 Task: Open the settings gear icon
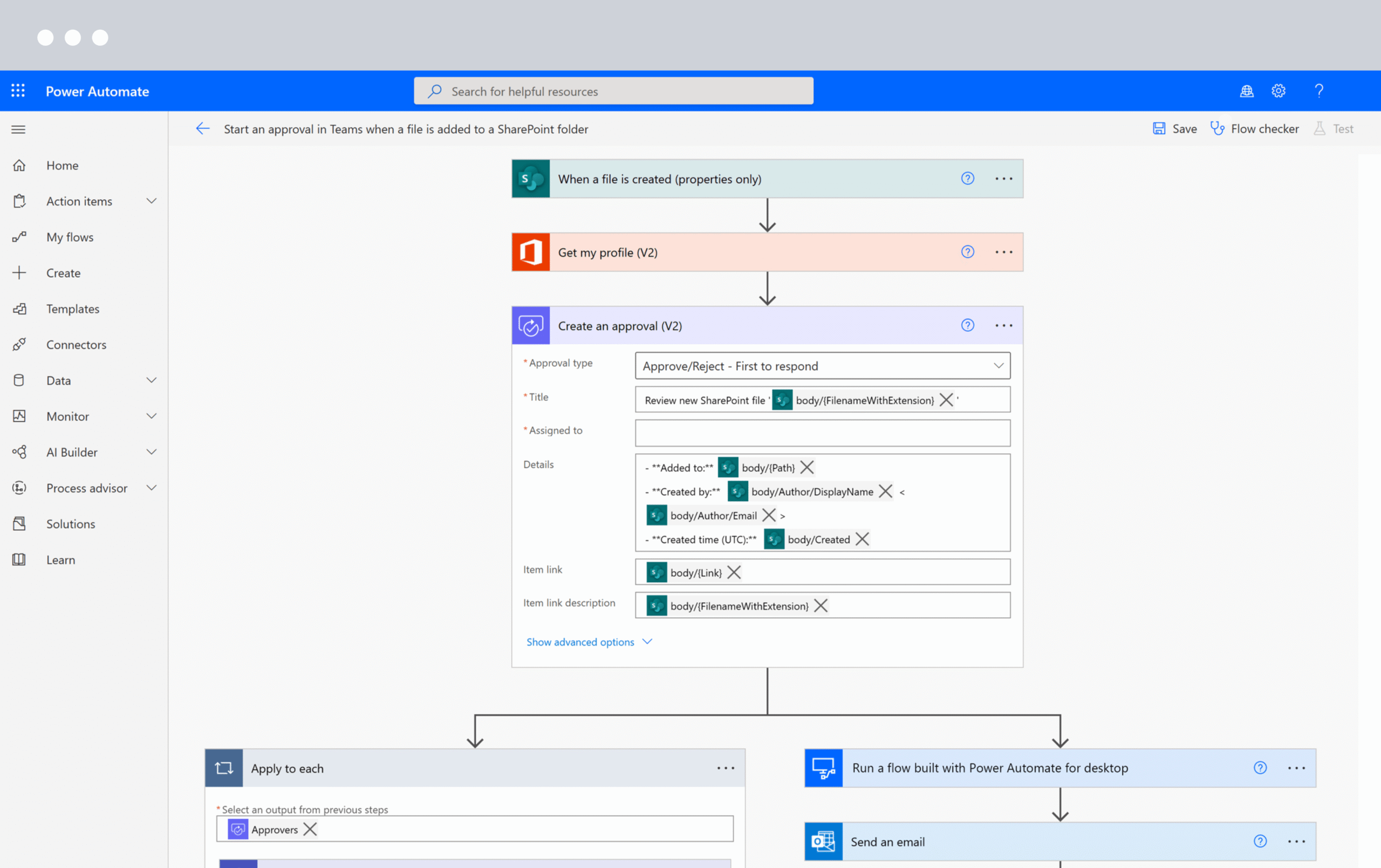tap(1279, 91)
